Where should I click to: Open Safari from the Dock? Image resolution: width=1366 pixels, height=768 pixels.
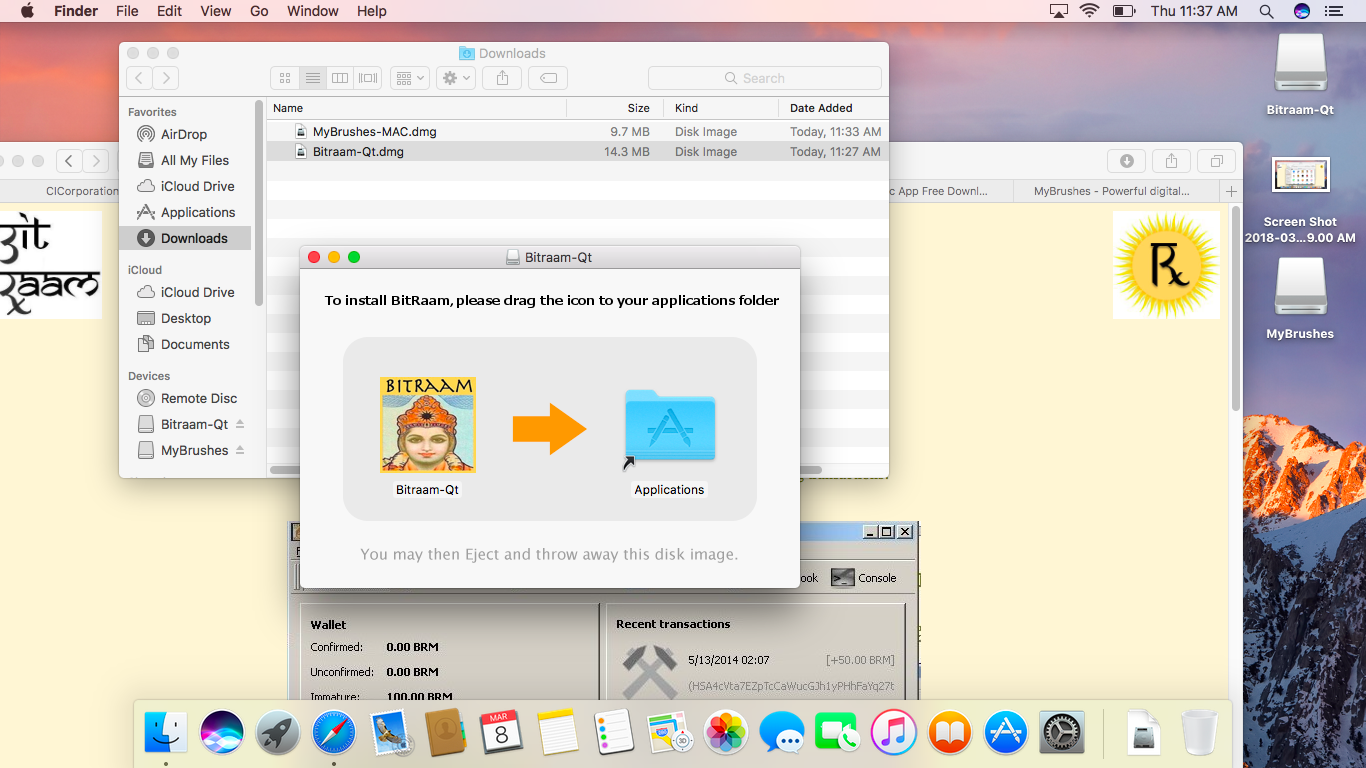(x=334, y=733)
